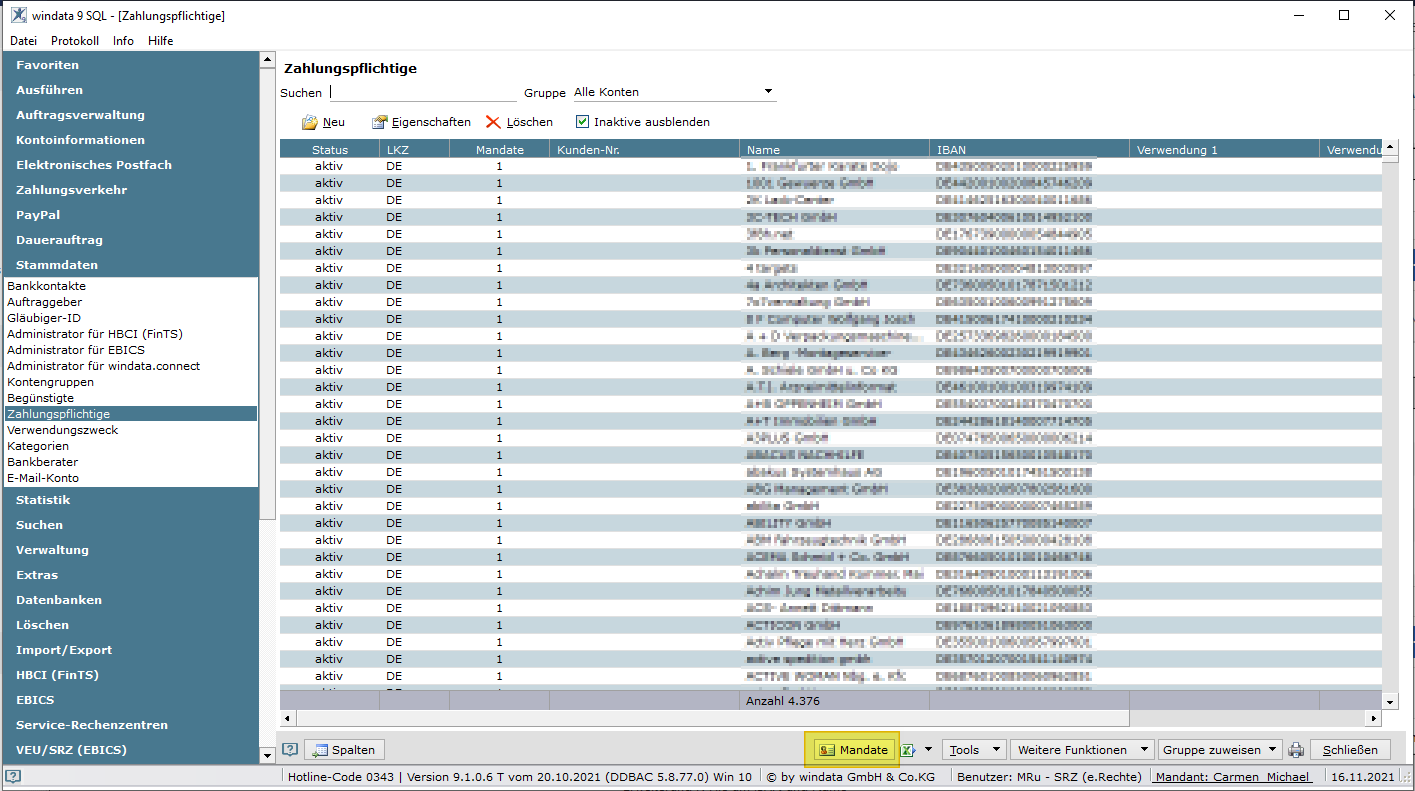
Task: Click the Anzahl 4.376 footer cell
Action: coord(835,701)
